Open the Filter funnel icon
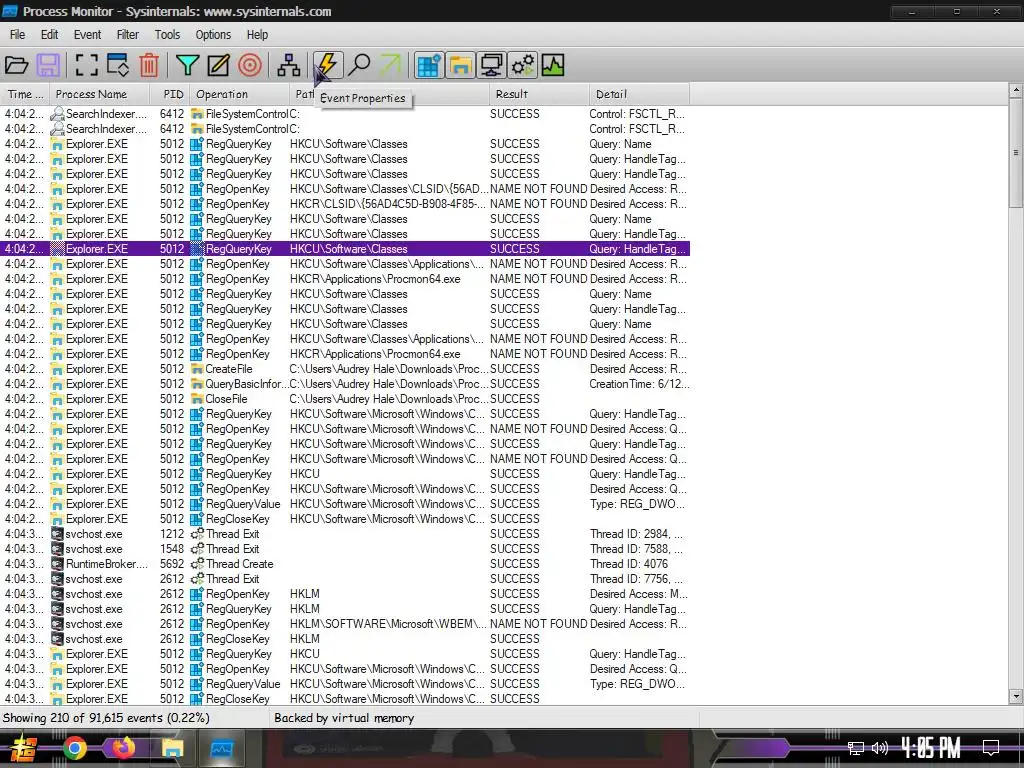This screenshot has height=768, width=1024. [187, 65]
